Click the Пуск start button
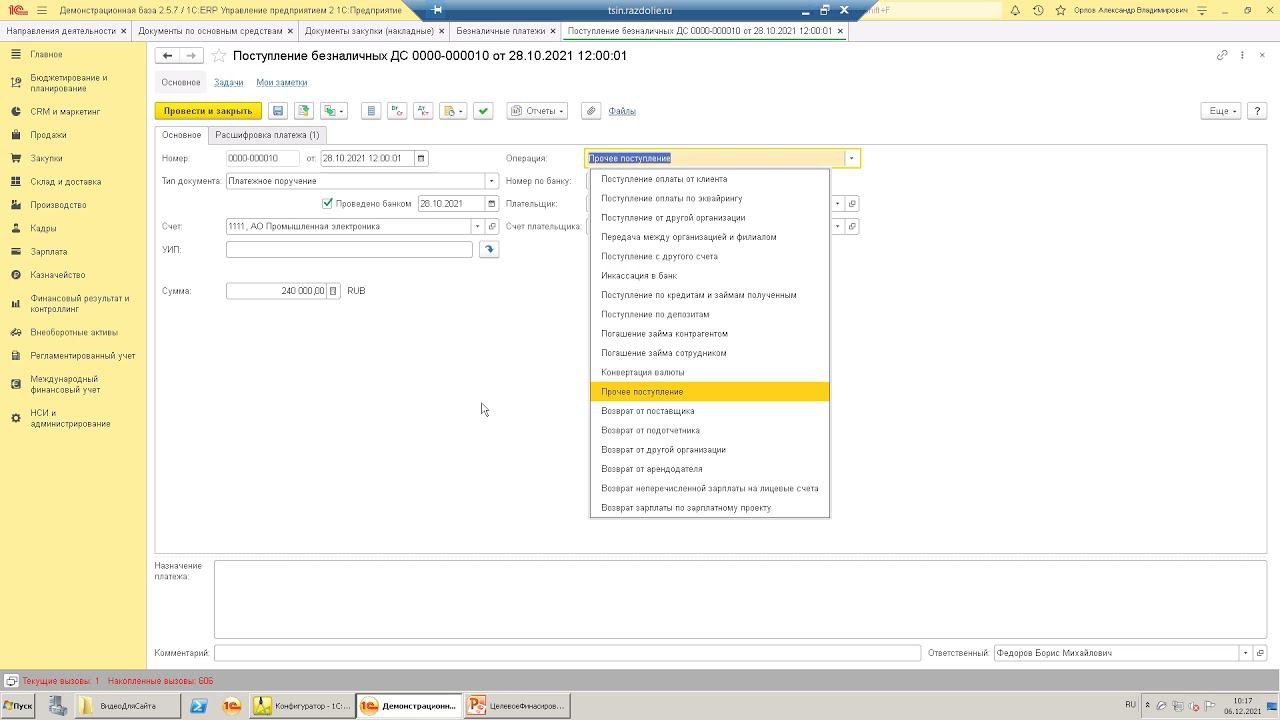This screenshot has height=720, width=1280. [17, 706]
